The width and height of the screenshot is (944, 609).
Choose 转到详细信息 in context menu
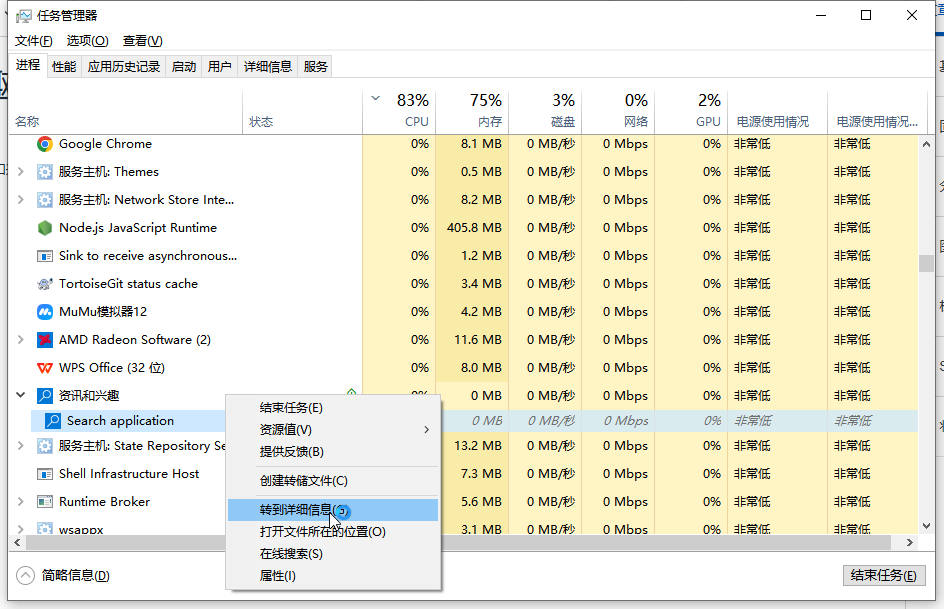(332, 510)
